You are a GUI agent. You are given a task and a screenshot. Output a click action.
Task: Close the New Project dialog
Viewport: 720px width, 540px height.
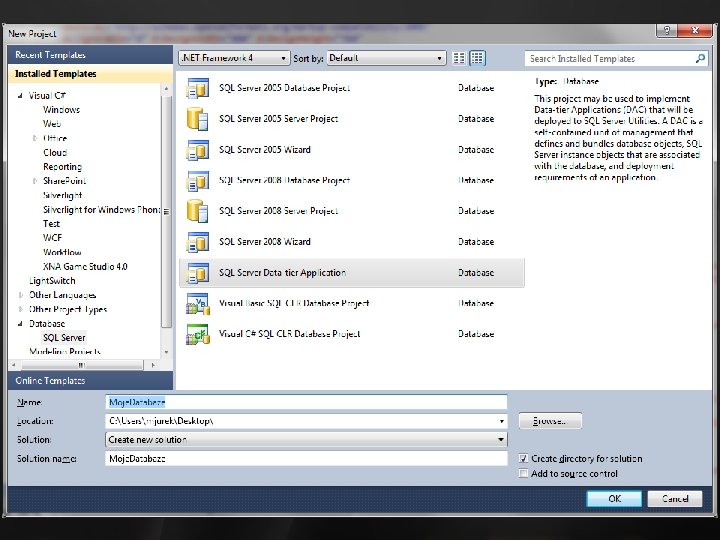695,31
